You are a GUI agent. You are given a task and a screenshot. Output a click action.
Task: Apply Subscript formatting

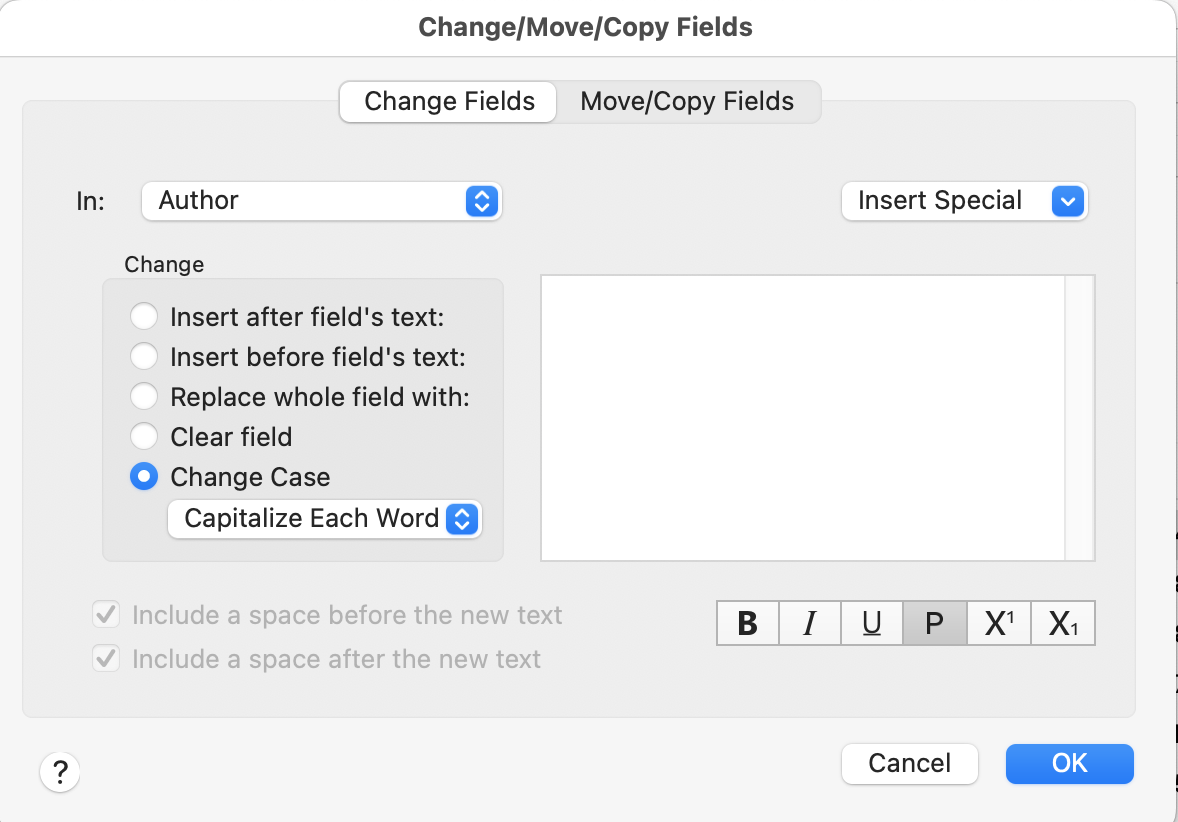tap(1062, 623)
